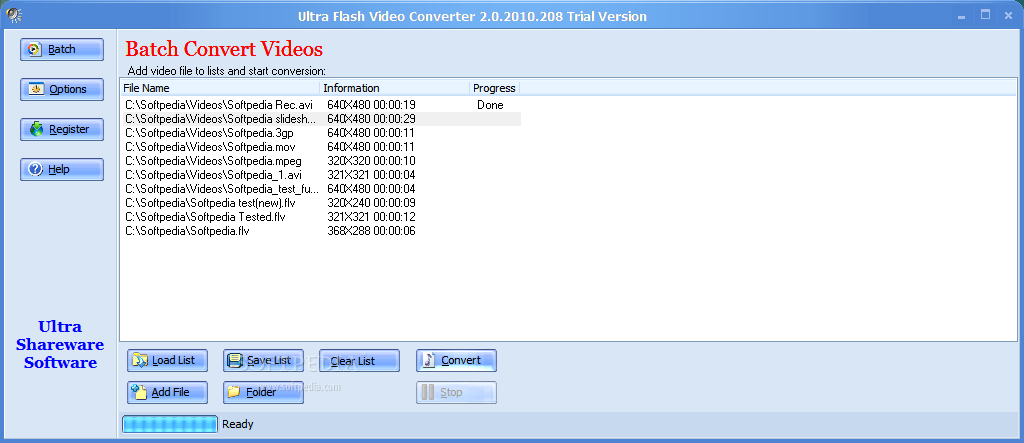Click the Folder button's yellow folder icon
The width and height of the screenshot is (1024, 443).
tap(234, 392)
